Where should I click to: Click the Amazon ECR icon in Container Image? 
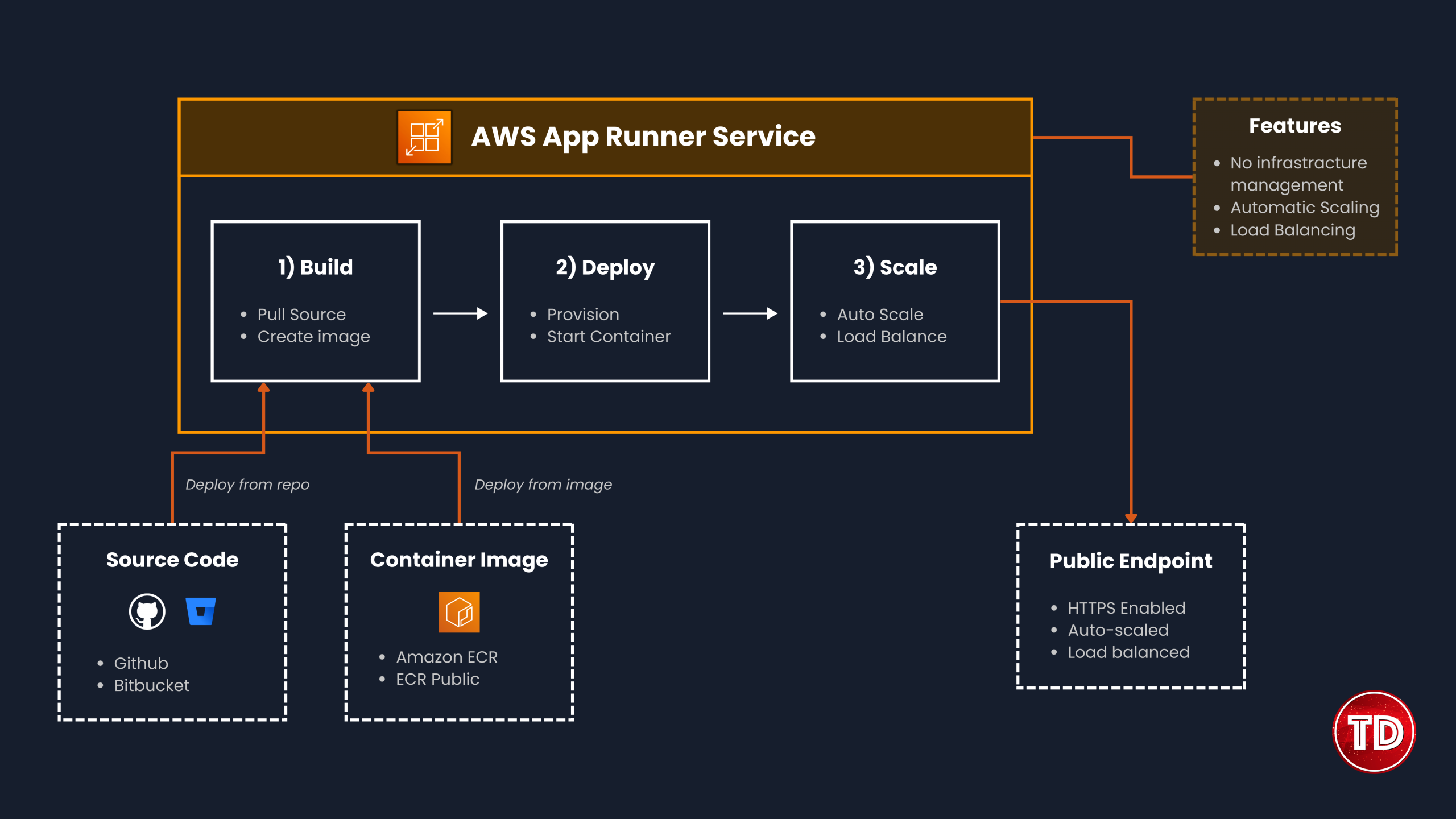point(458,613)
